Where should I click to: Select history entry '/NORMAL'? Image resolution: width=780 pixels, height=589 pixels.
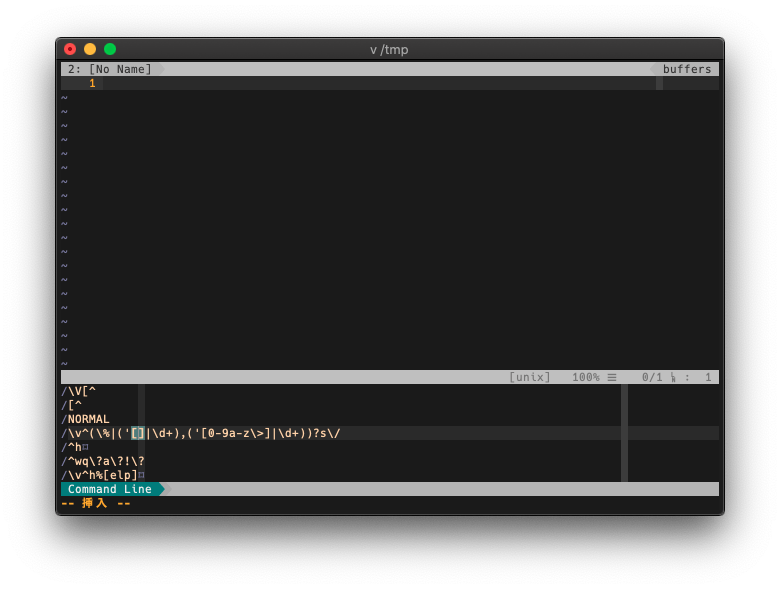(86, 419)
